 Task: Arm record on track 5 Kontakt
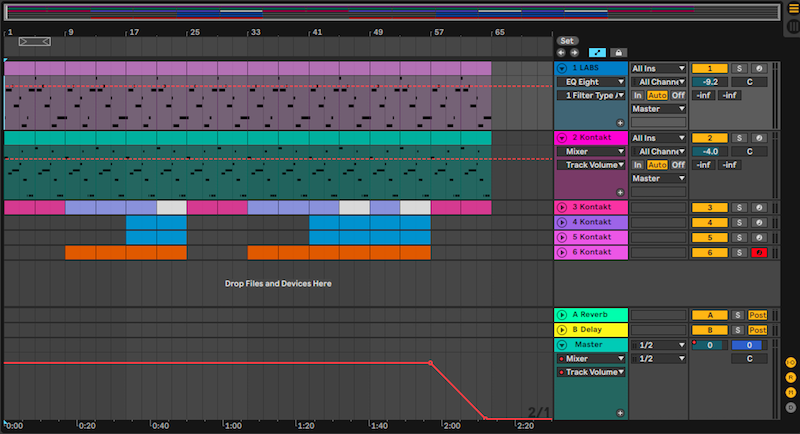tap(759, 238)
